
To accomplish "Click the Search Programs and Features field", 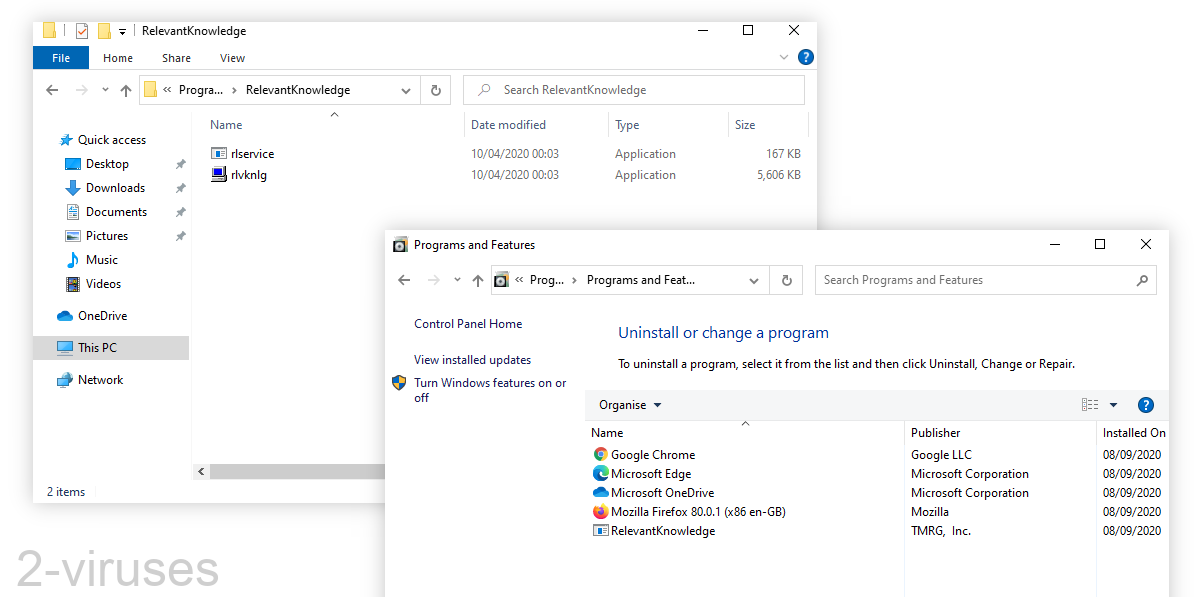I will 985,280.
